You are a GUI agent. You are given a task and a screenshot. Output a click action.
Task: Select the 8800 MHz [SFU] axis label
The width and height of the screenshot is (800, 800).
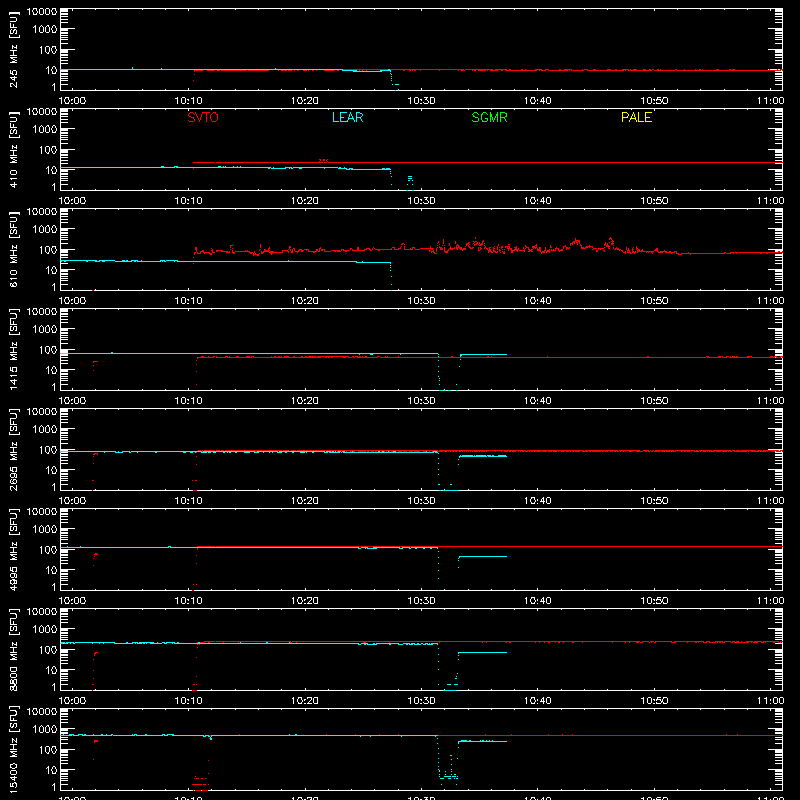pyautogui.click(x=14, y=649)
